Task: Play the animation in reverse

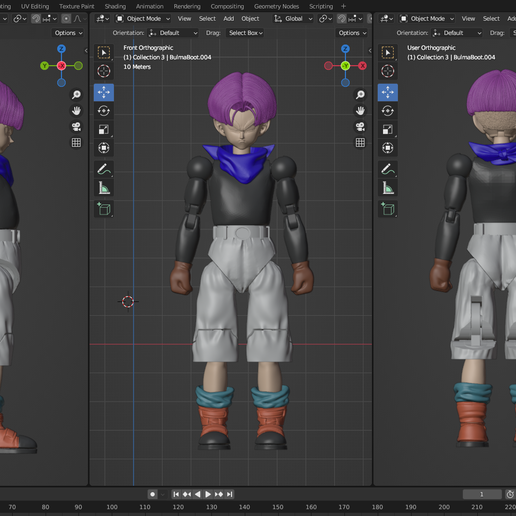Action: tap(198, 494)
